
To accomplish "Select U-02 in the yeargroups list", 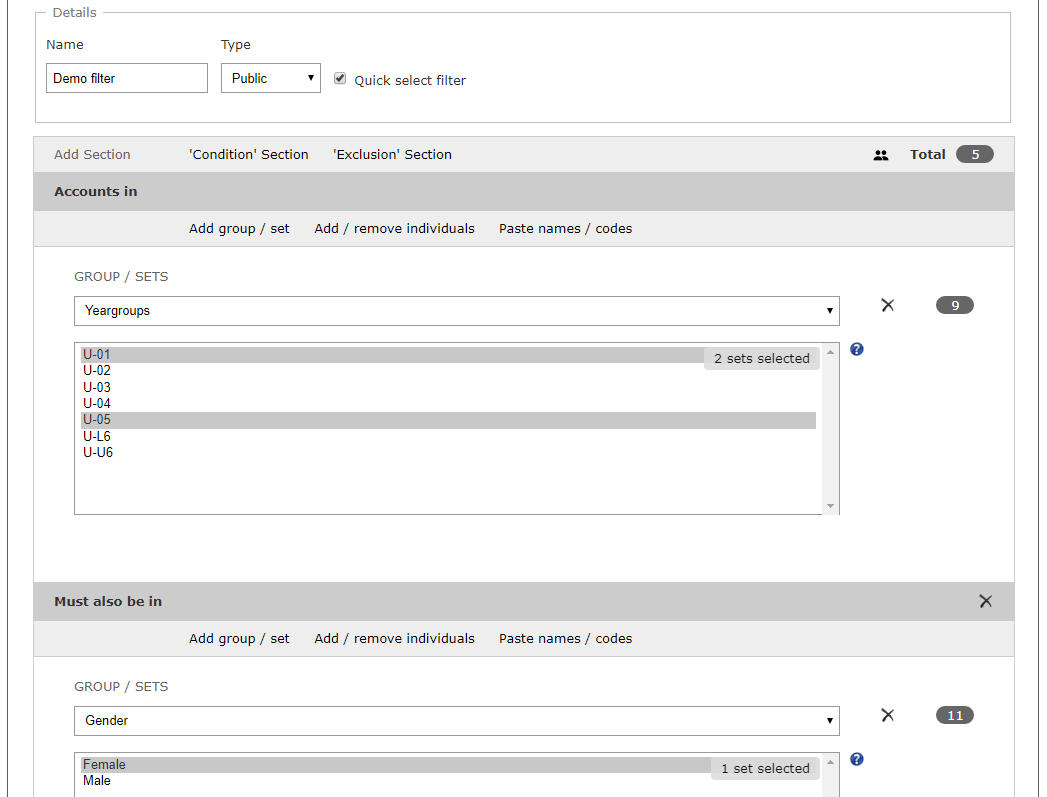I will click(x=449, y=370).
